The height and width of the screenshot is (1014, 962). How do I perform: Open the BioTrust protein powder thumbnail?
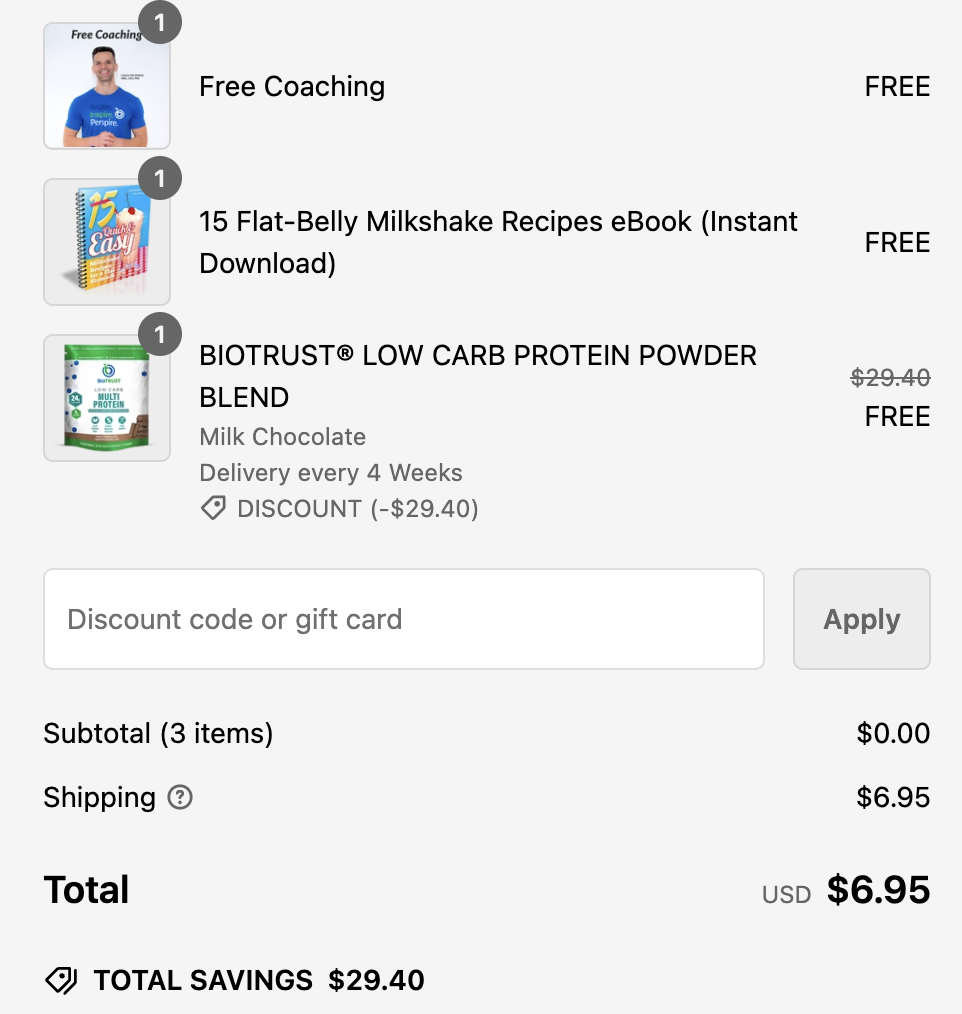pyautogui.click(x=106, y=398)
